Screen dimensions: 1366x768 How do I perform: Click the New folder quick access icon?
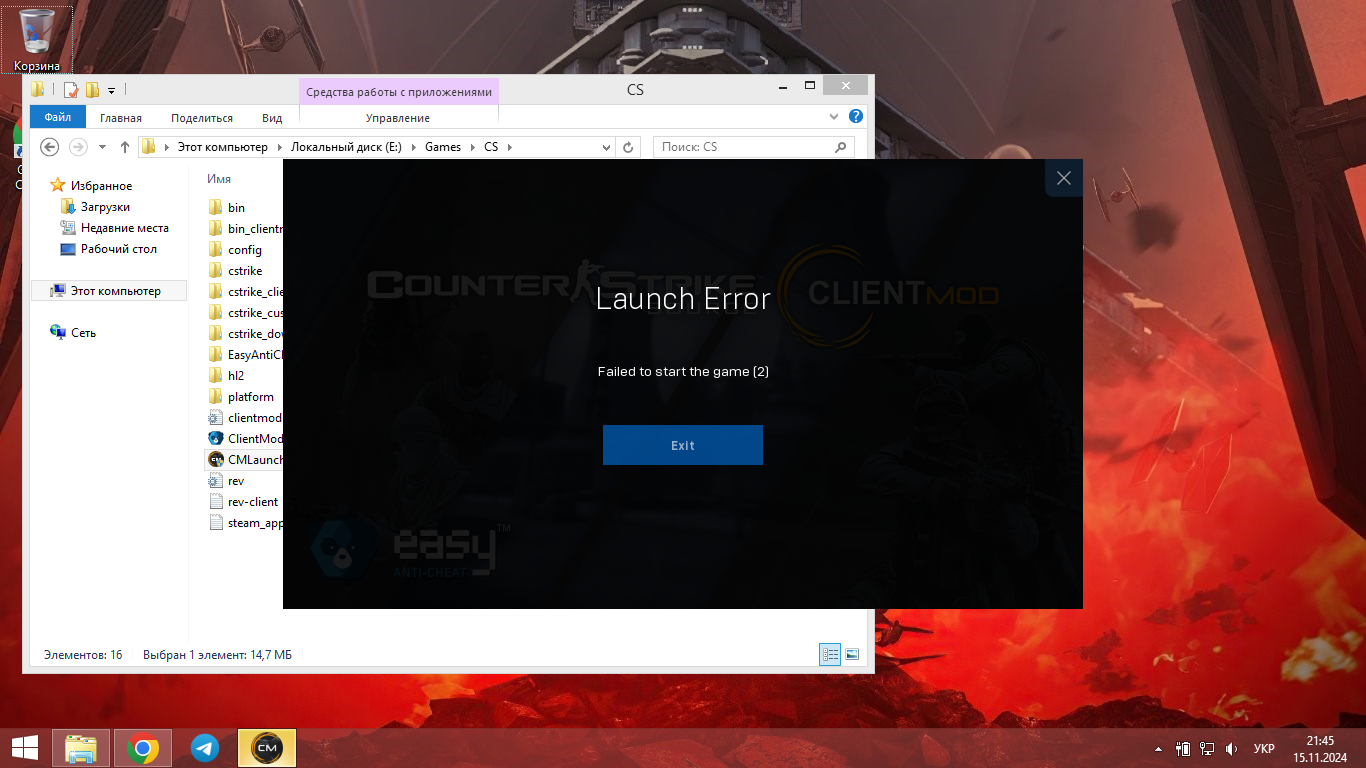92,90
